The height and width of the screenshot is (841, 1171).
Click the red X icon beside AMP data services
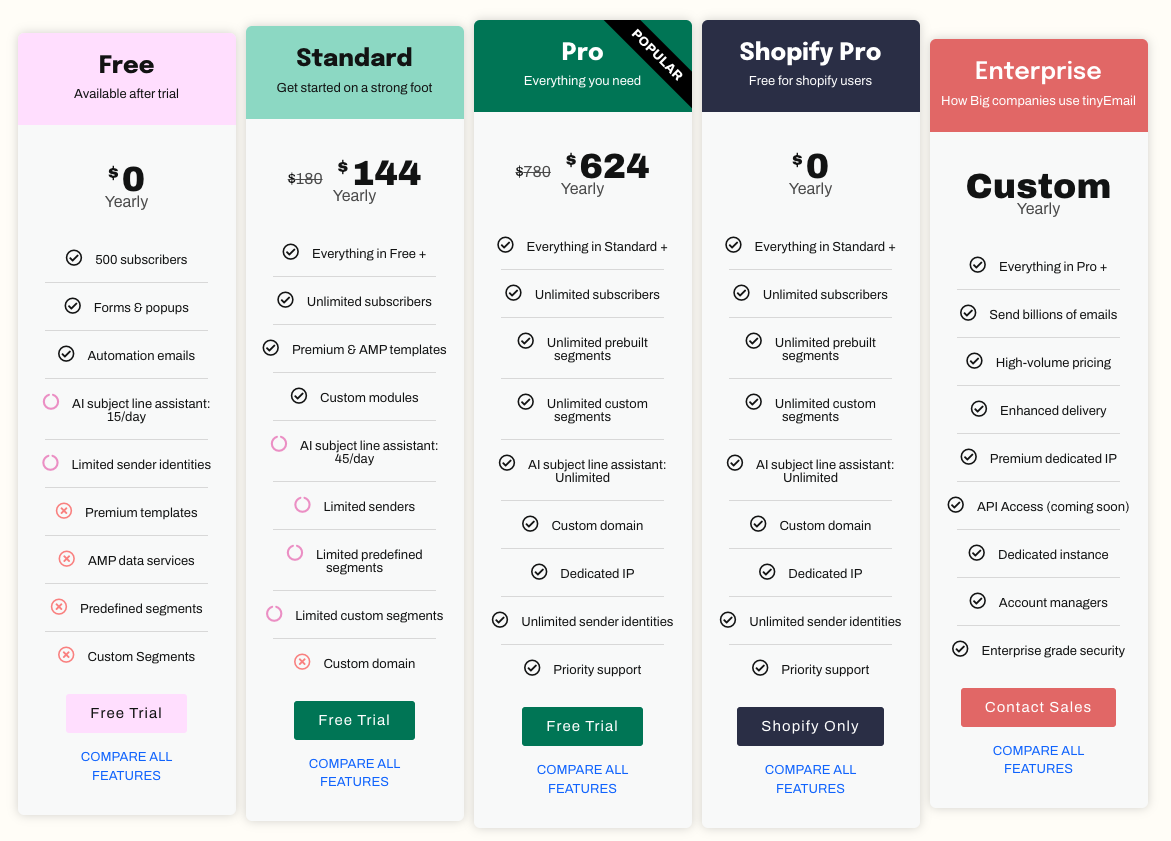(67, 559)
